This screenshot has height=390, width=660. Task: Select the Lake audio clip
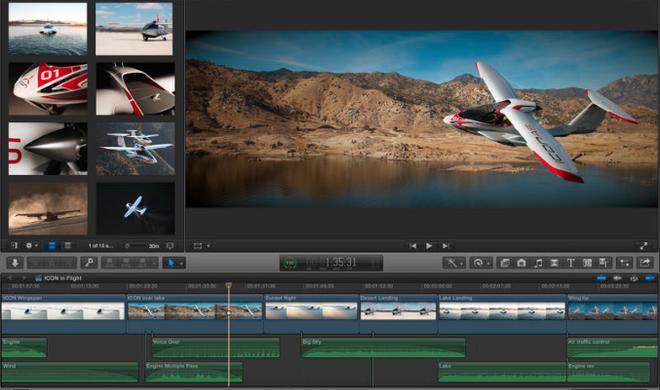click(x=502, y=372)
